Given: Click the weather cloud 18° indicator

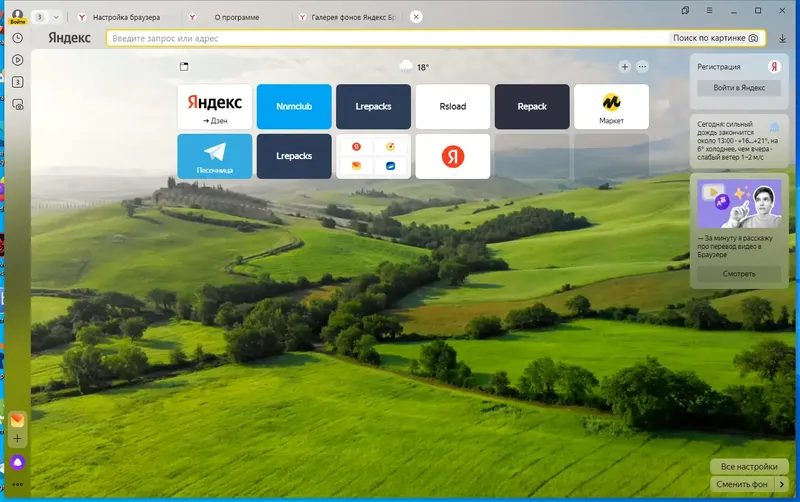Looking at the screenshot, I should pos(414,67).
